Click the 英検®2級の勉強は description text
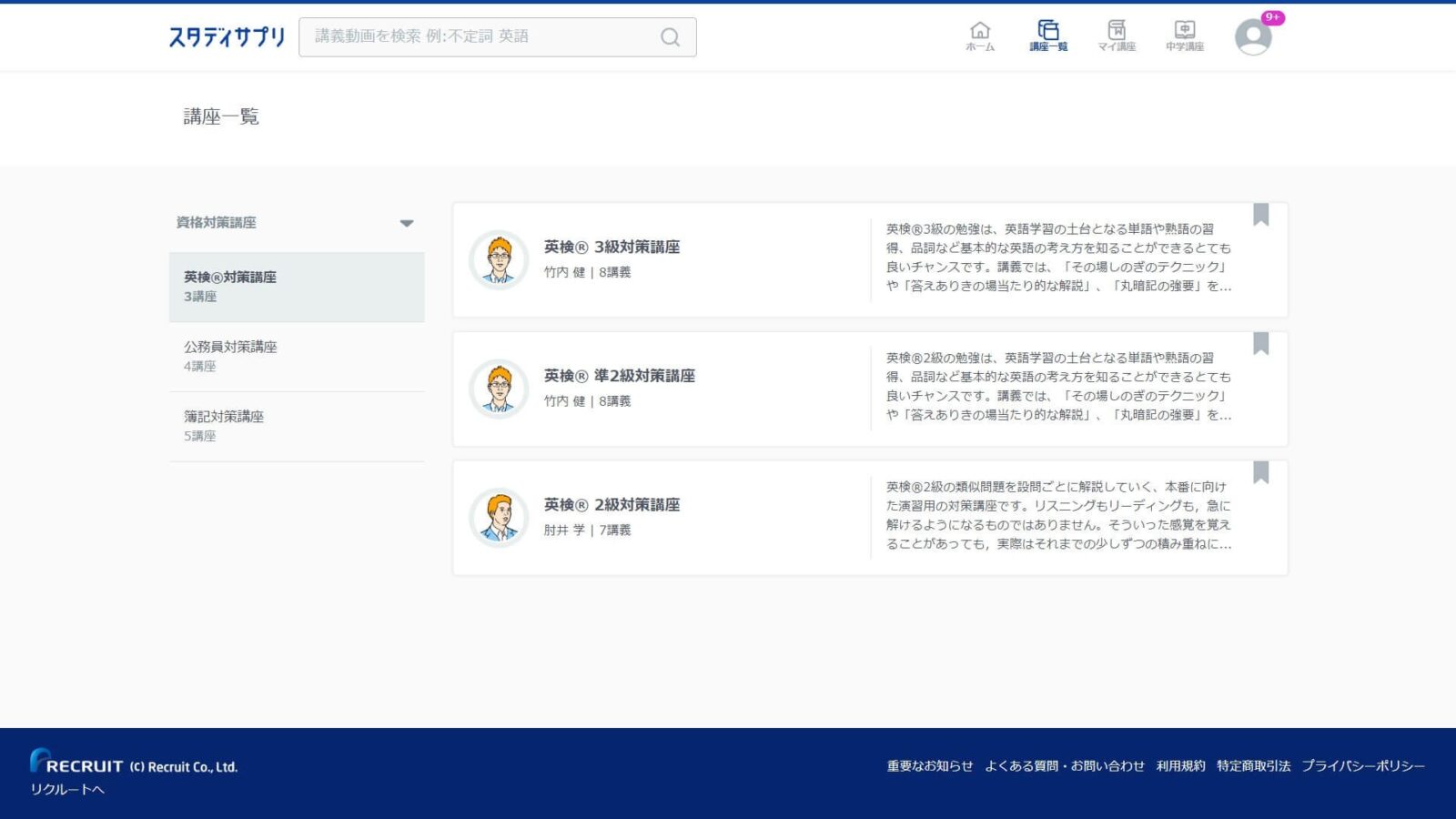Image resolution: width=1456 pixels, height=819 pixels. pos(1059,386)
